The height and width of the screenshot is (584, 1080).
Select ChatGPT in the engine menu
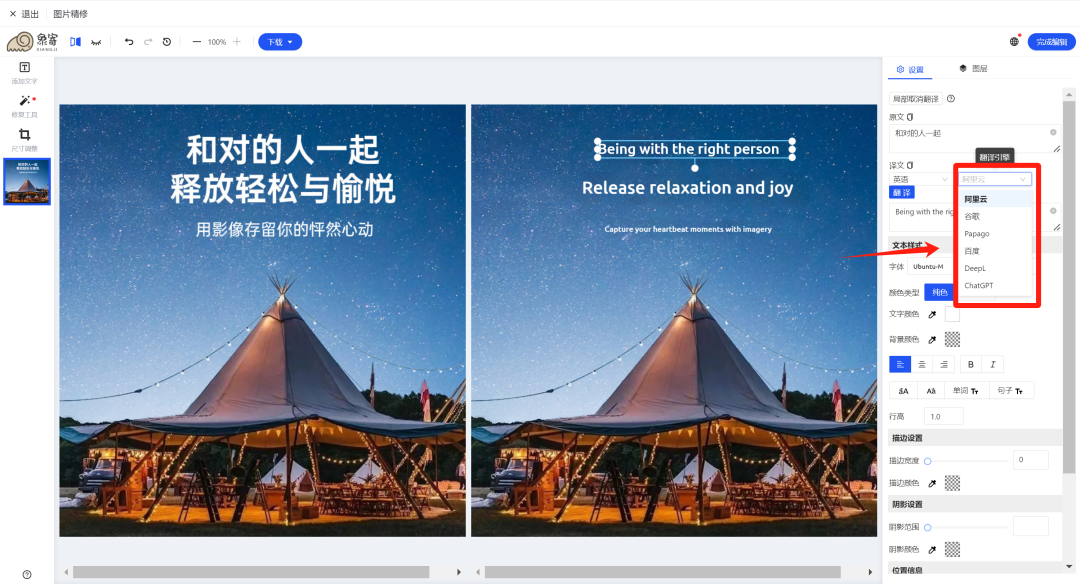click(x=979, y=285)
